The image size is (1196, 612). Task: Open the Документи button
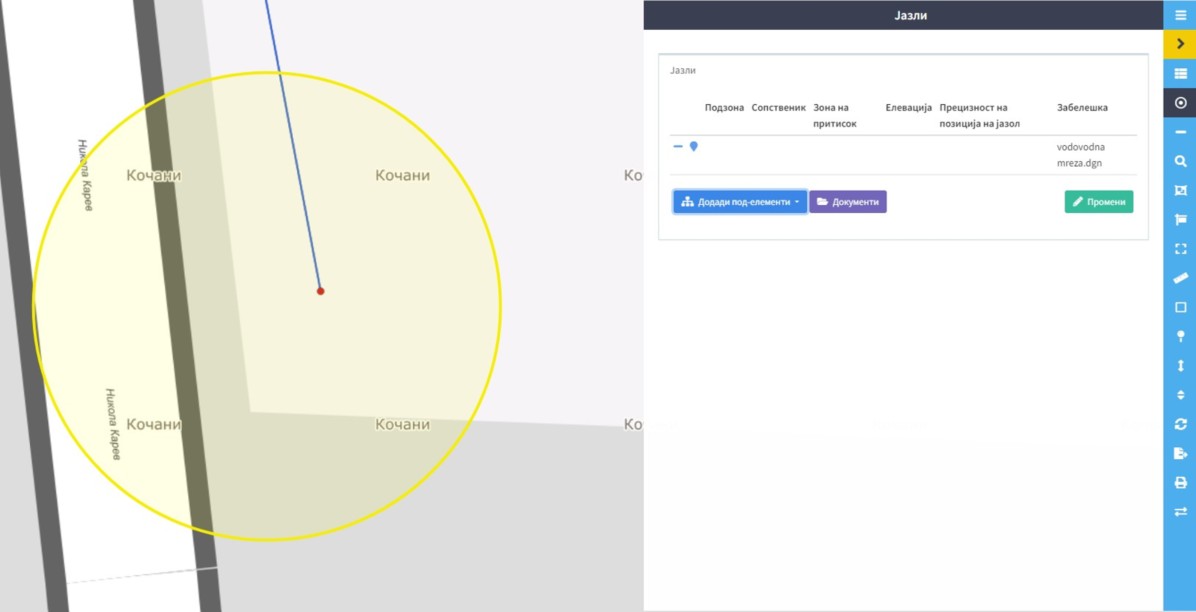847,201
